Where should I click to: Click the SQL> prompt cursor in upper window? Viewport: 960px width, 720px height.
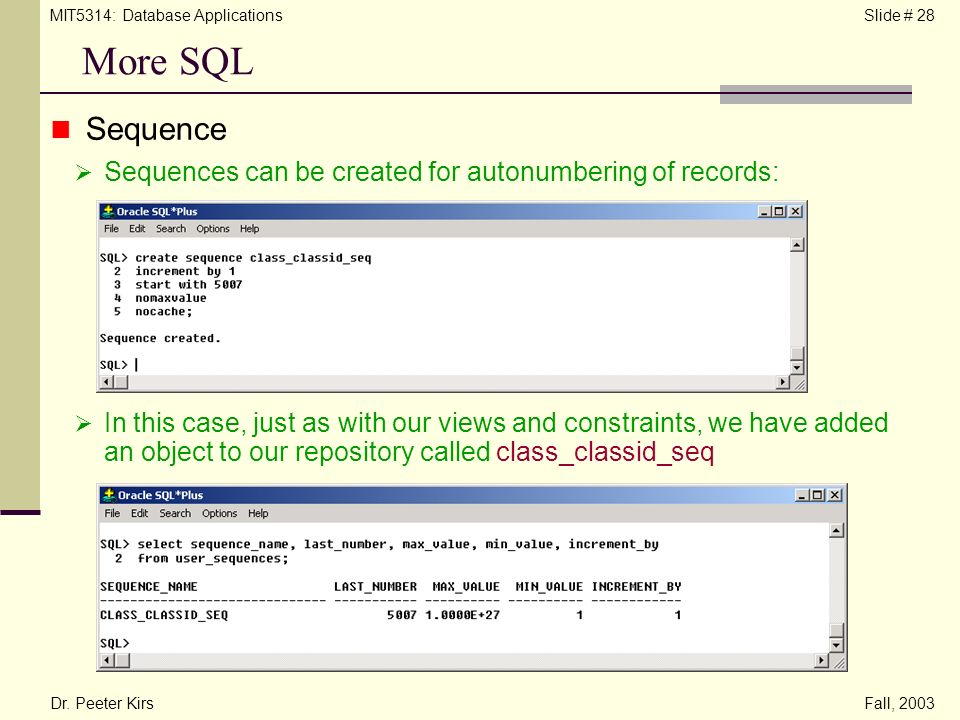pos(136,365)
